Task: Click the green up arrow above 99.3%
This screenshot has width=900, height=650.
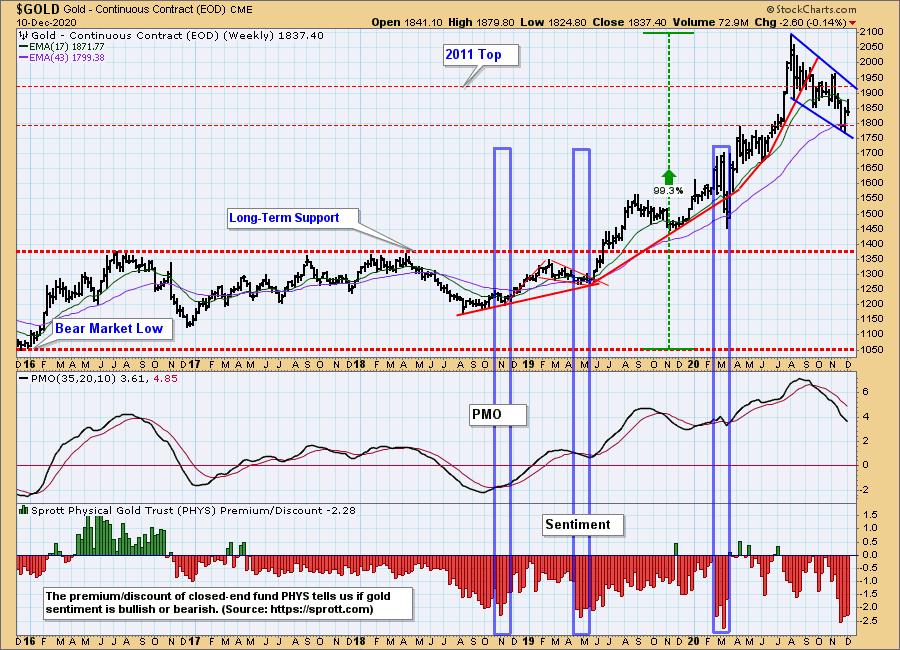Action: pos(668,176)
